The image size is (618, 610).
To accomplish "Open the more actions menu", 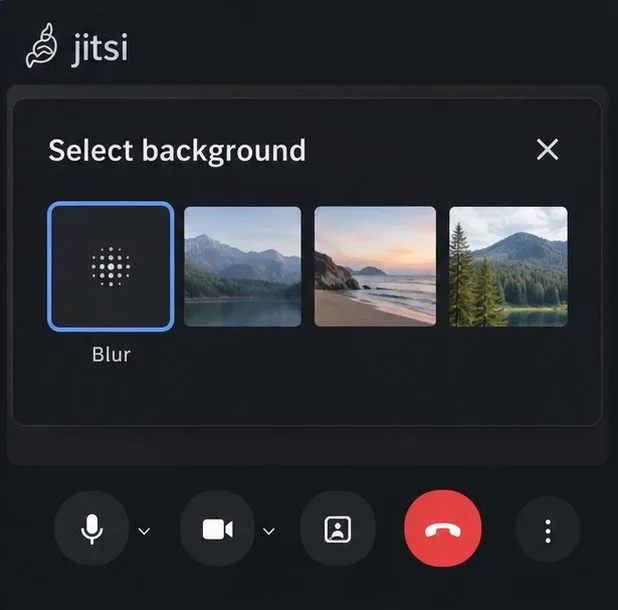I will (548, 530).
